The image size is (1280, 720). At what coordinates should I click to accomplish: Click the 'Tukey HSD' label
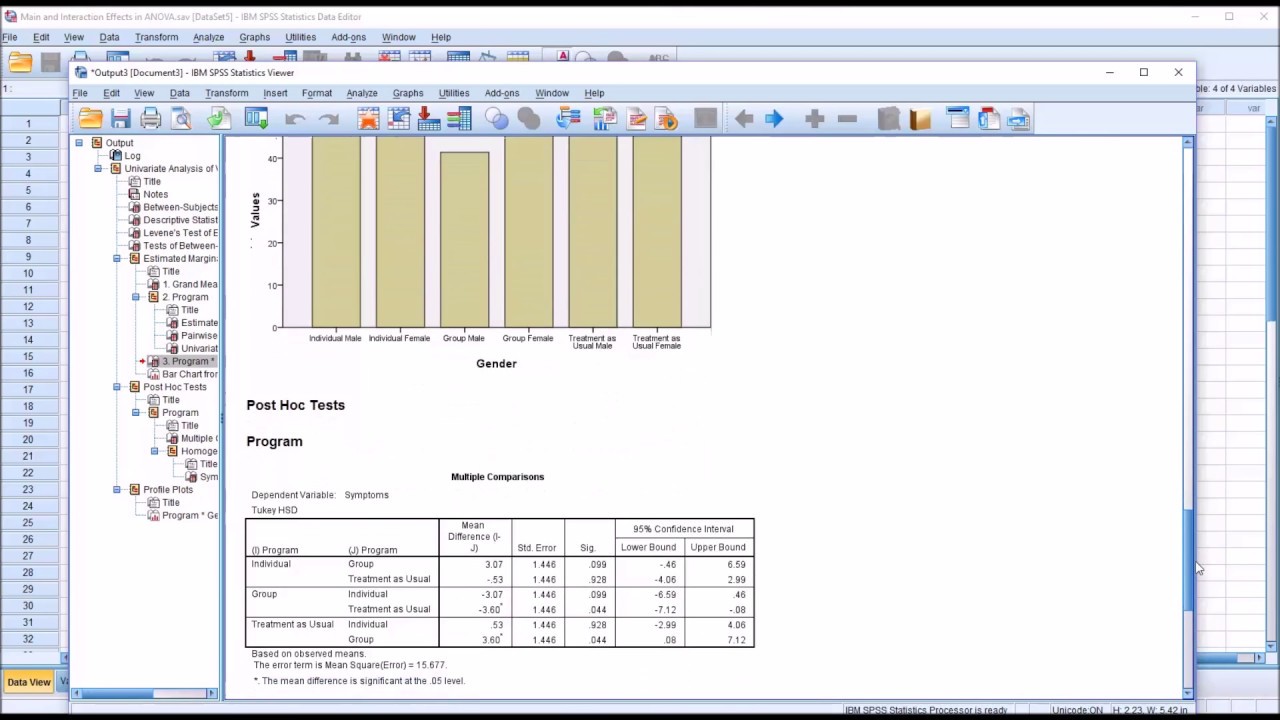274,510
